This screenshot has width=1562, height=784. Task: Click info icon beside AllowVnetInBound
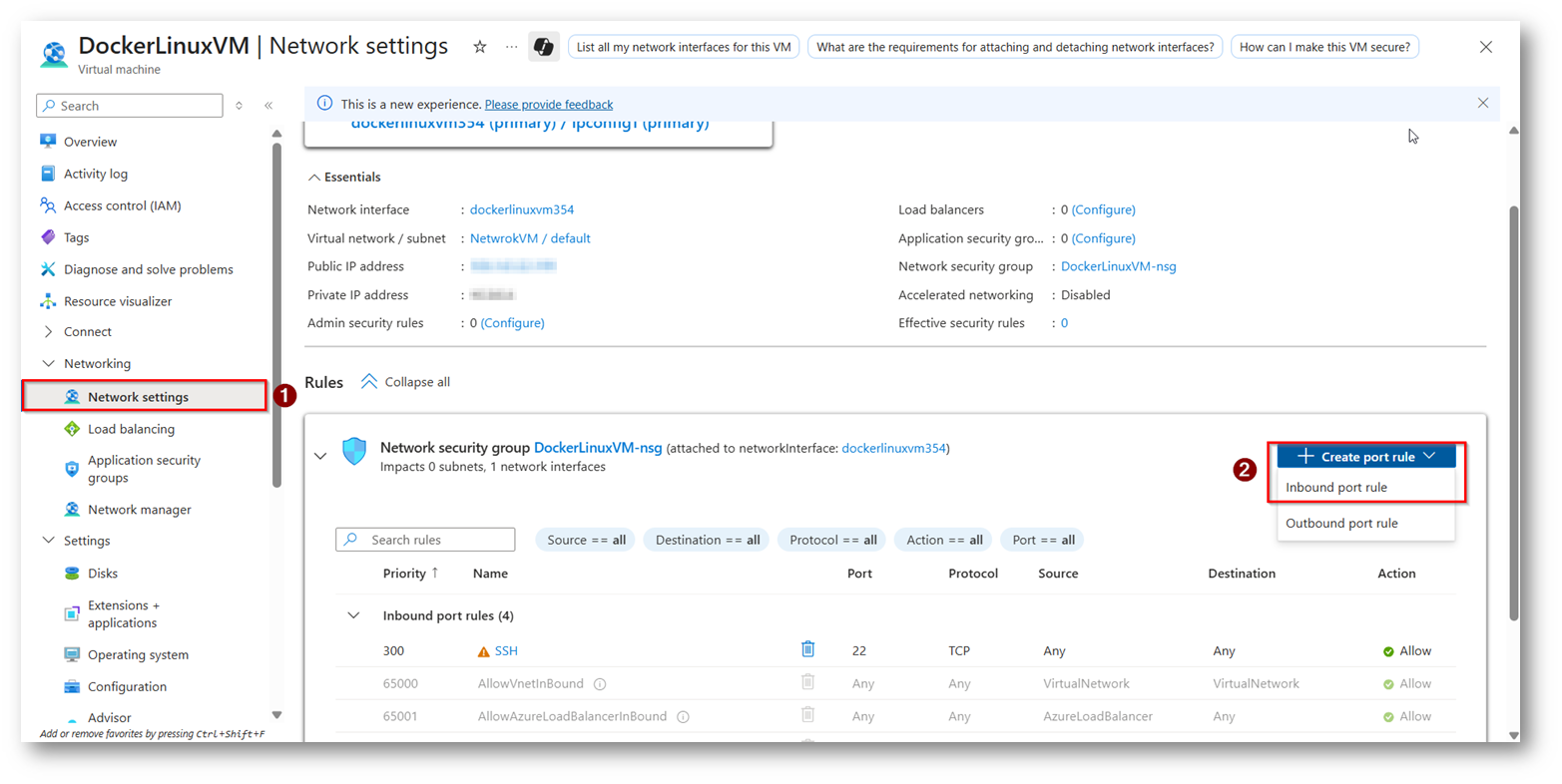(x=600, y=684)
